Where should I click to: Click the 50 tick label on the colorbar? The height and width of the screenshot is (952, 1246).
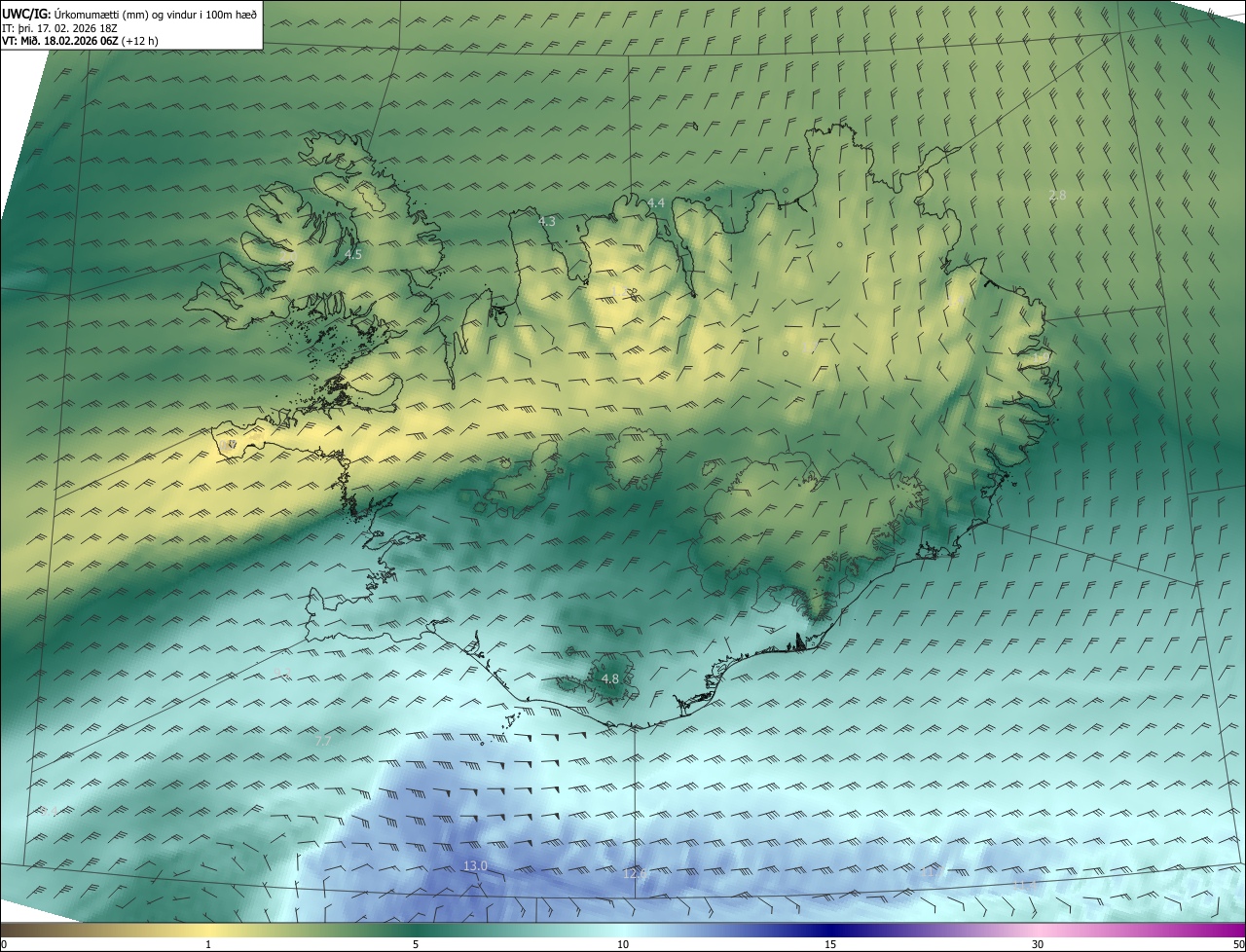[1238, 944]
